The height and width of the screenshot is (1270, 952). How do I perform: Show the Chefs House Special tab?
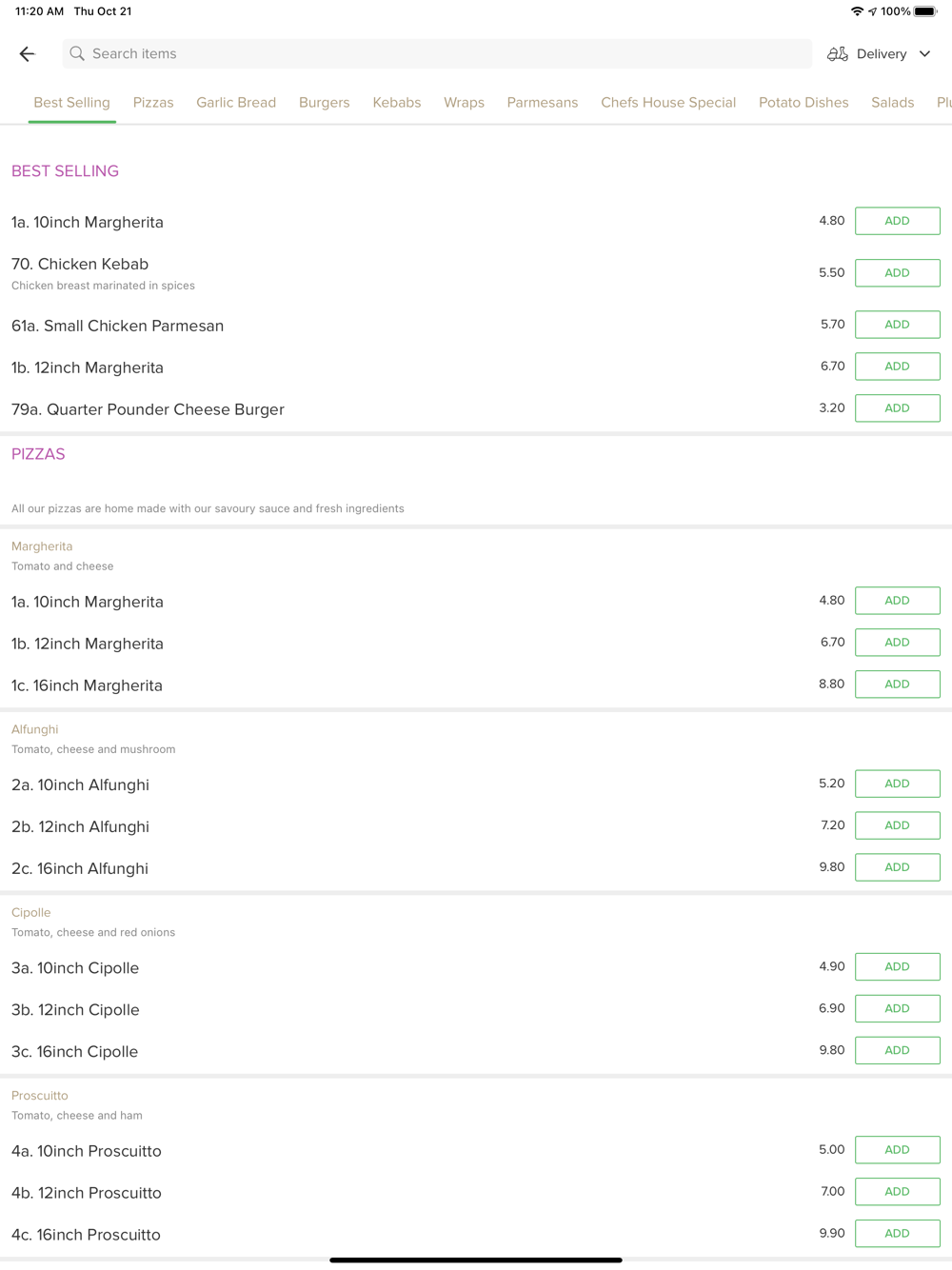667,103
